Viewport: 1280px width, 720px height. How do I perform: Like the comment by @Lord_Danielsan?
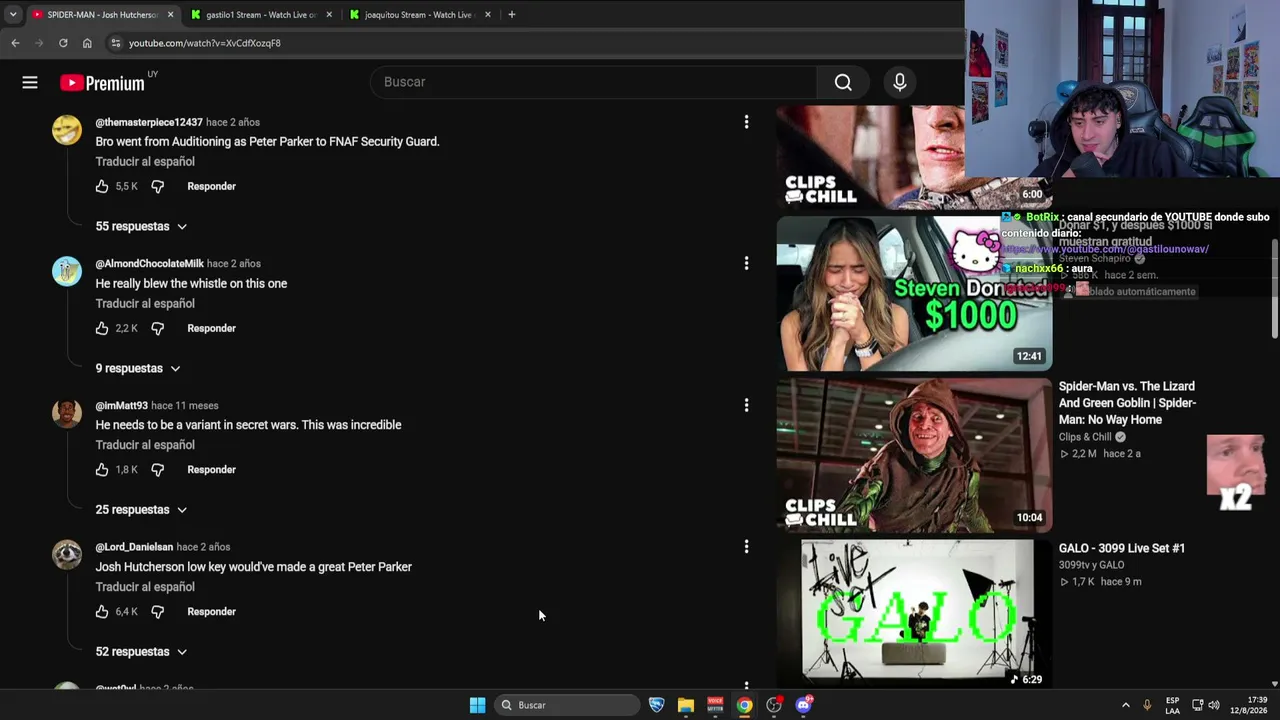click(102, 612)
